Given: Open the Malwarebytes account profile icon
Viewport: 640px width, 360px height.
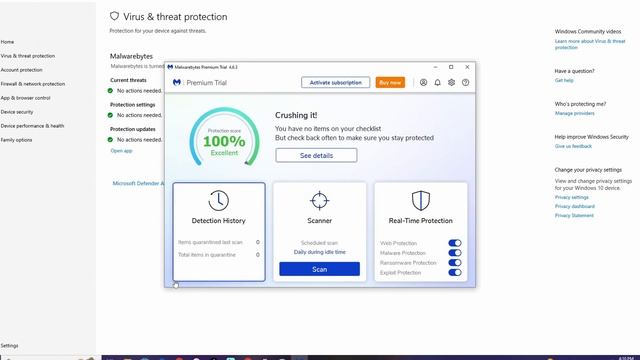Looking at the screenshot, I should [423, 82].
